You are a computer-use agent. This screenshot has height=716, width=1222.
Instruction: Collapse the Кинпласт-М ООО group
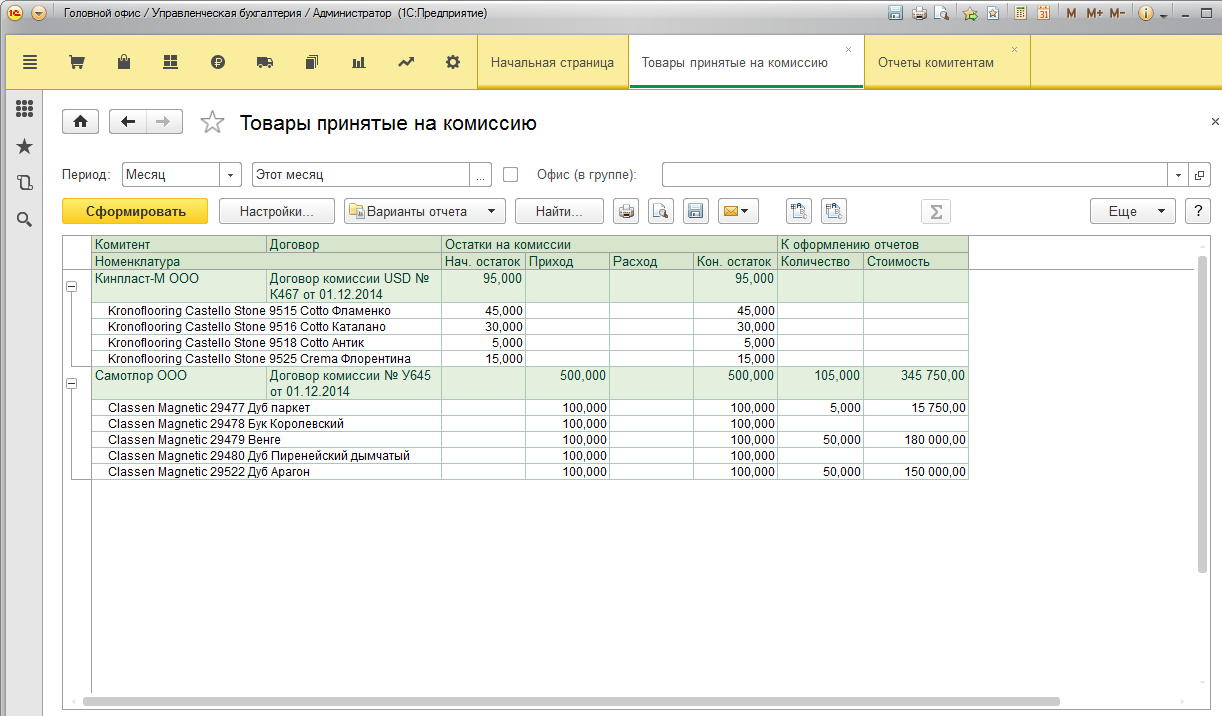click(x=71, y=286)
